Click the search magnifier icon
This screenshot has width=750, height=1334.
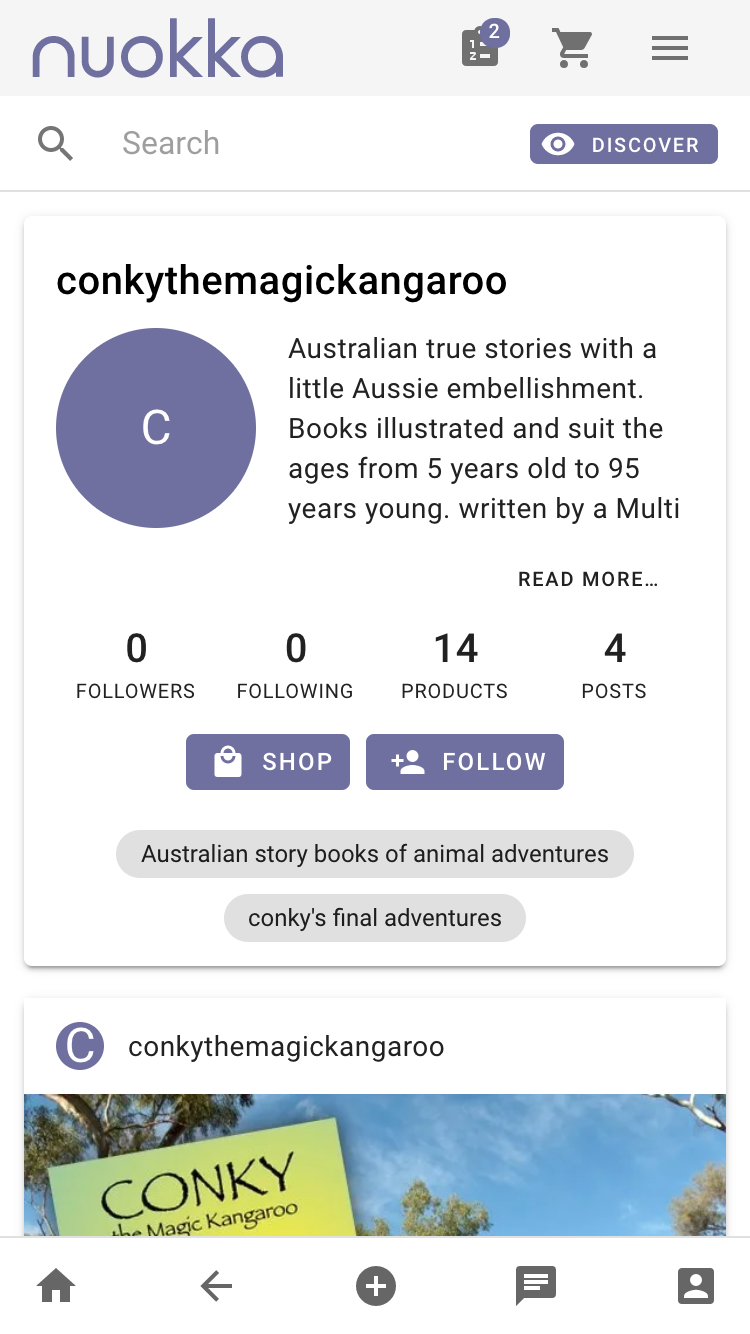56,144
